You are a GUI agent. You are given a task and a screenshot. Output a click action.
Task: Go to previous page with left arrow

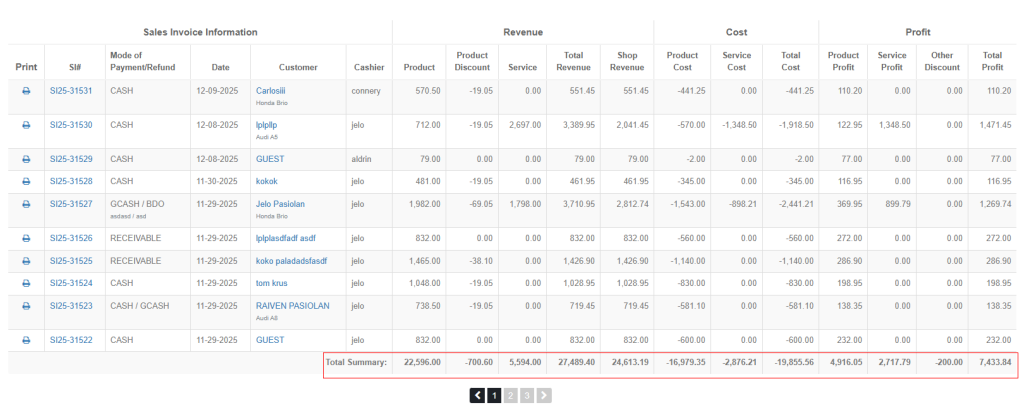[477, 396]
